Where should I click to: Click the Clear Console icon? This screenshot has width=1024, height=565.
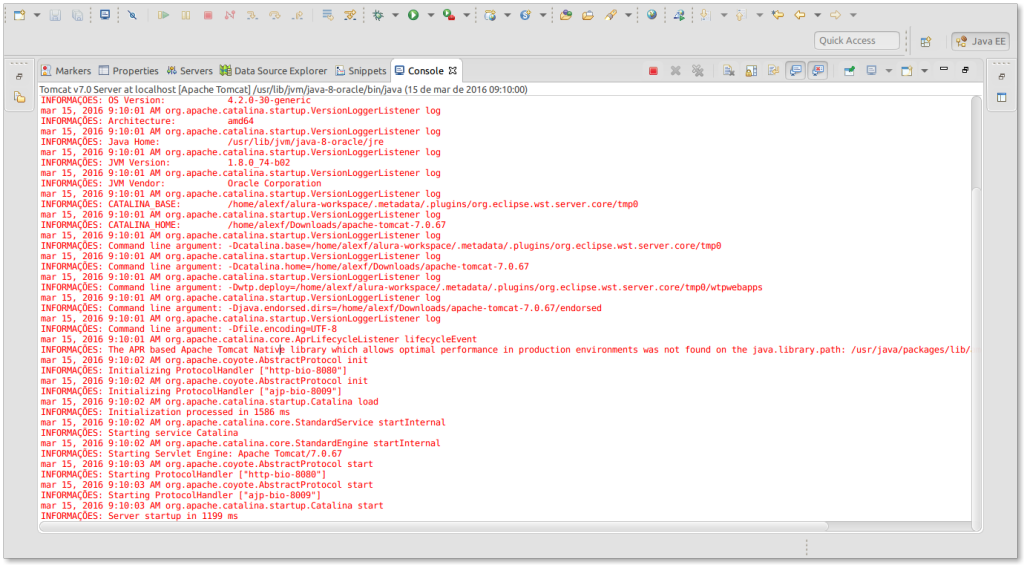[729, 71]
